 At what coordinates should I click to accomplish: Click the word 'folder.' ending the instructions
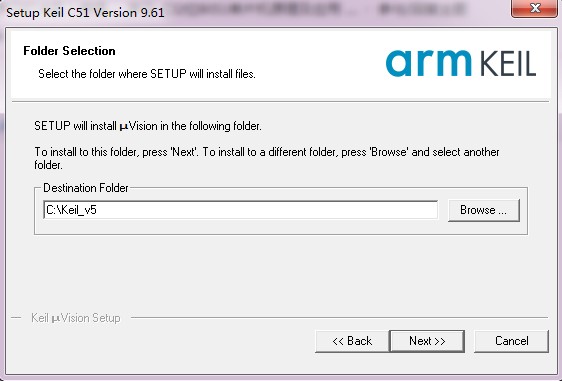pos(48,165)
